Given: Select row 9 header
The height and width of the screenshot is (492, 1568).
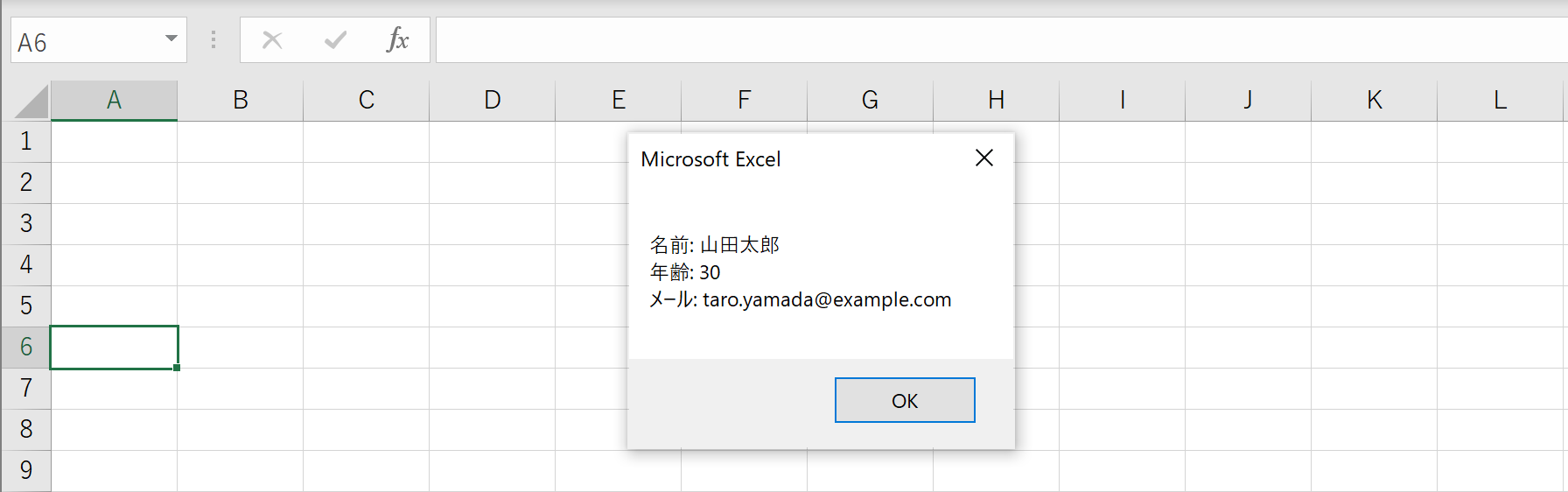Looking at the screenshot, I should [26, 471].
